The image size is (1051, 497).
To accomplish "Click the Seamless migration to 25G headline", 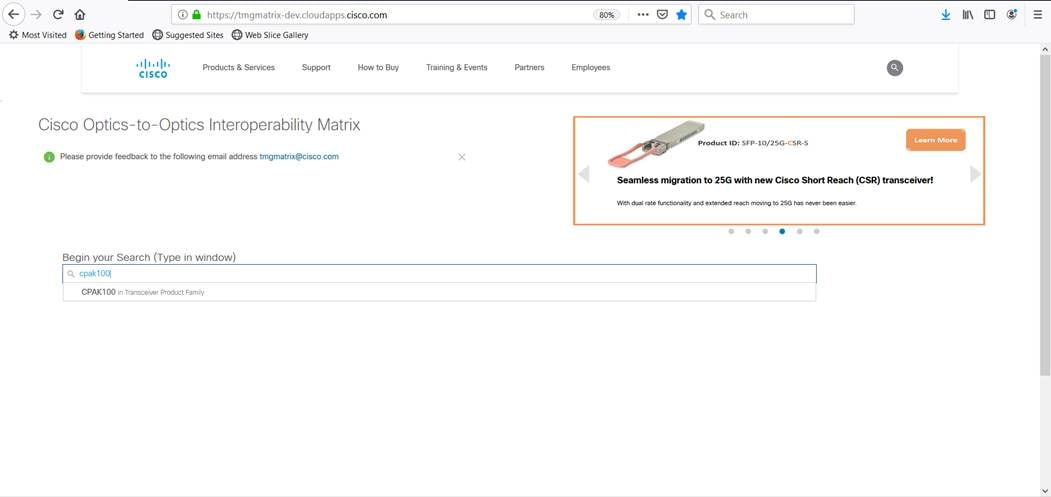I will click(x=775, y=180).
